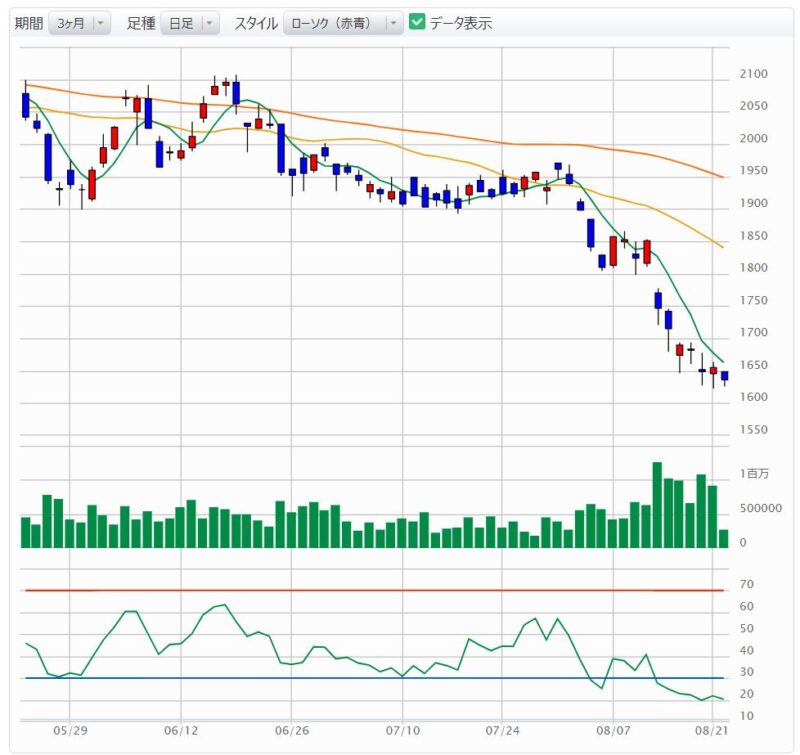This screenshot has height=755, width=800.
Task: Click the RSI 30 axis label
Action: [746, 672]
